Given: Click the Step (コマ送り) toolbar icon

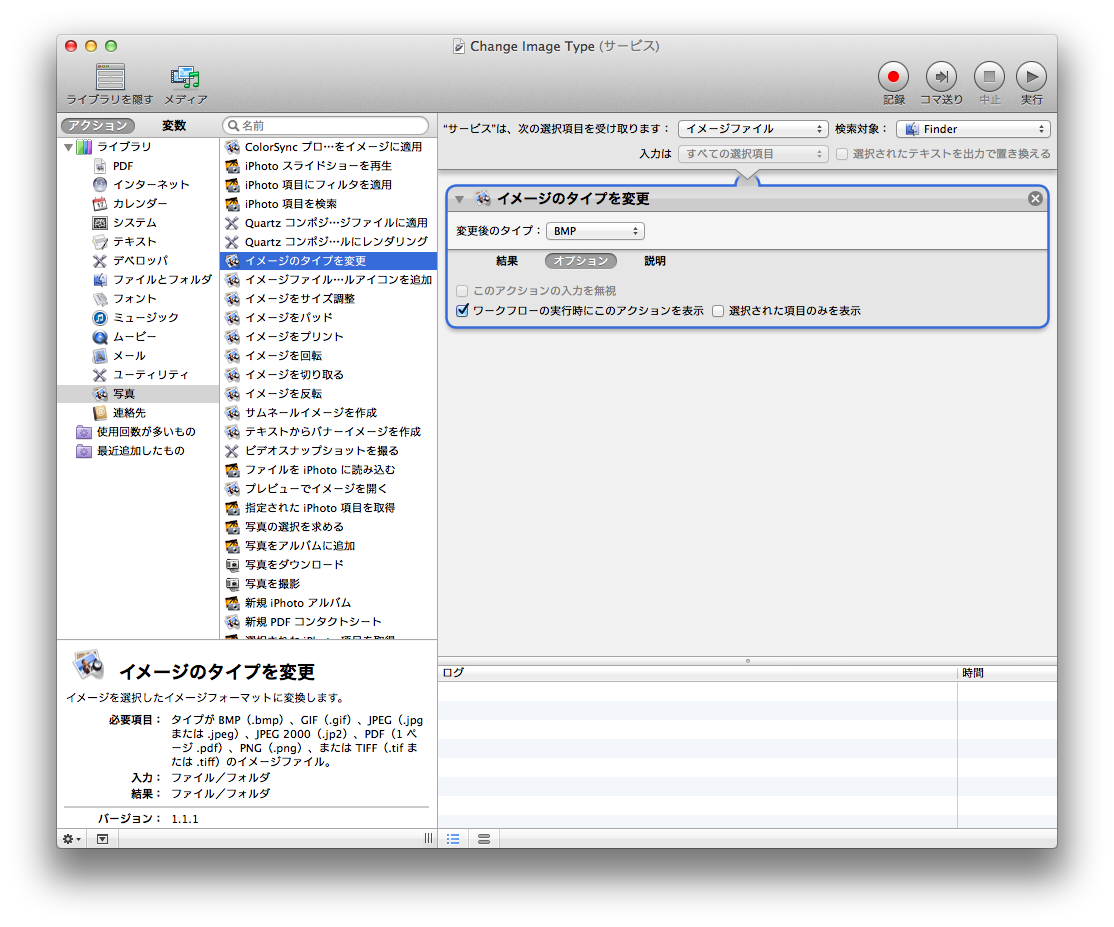Looking at the screenshot, I should click(940, 76).
